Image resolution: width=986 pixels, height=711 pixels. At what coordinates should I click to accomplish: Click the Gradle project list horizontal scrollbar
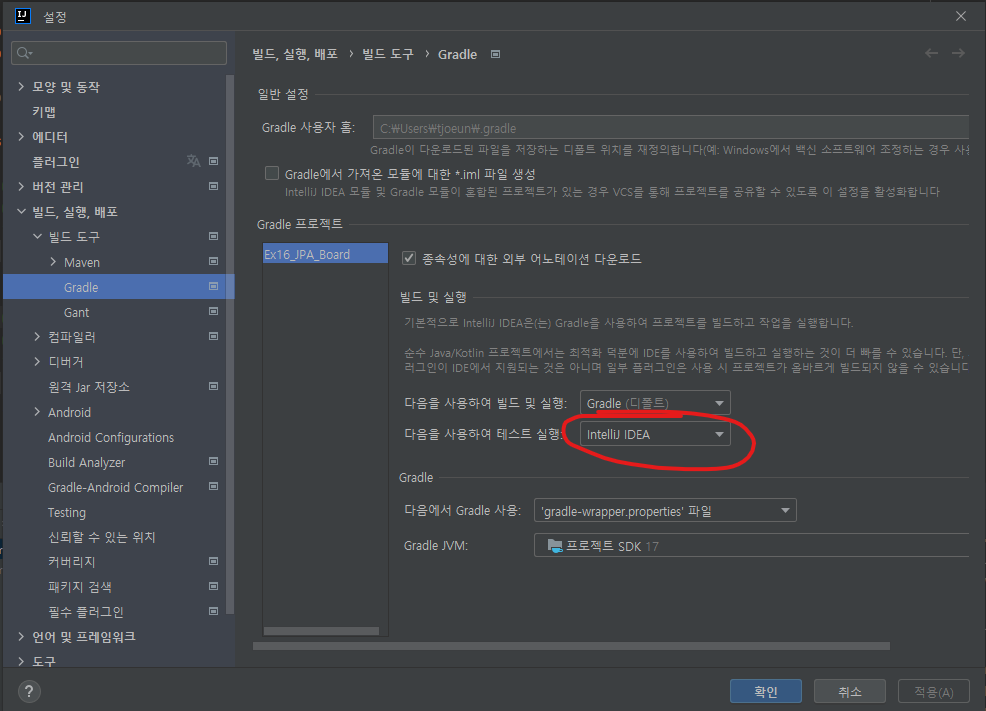(x=321, y=631)
